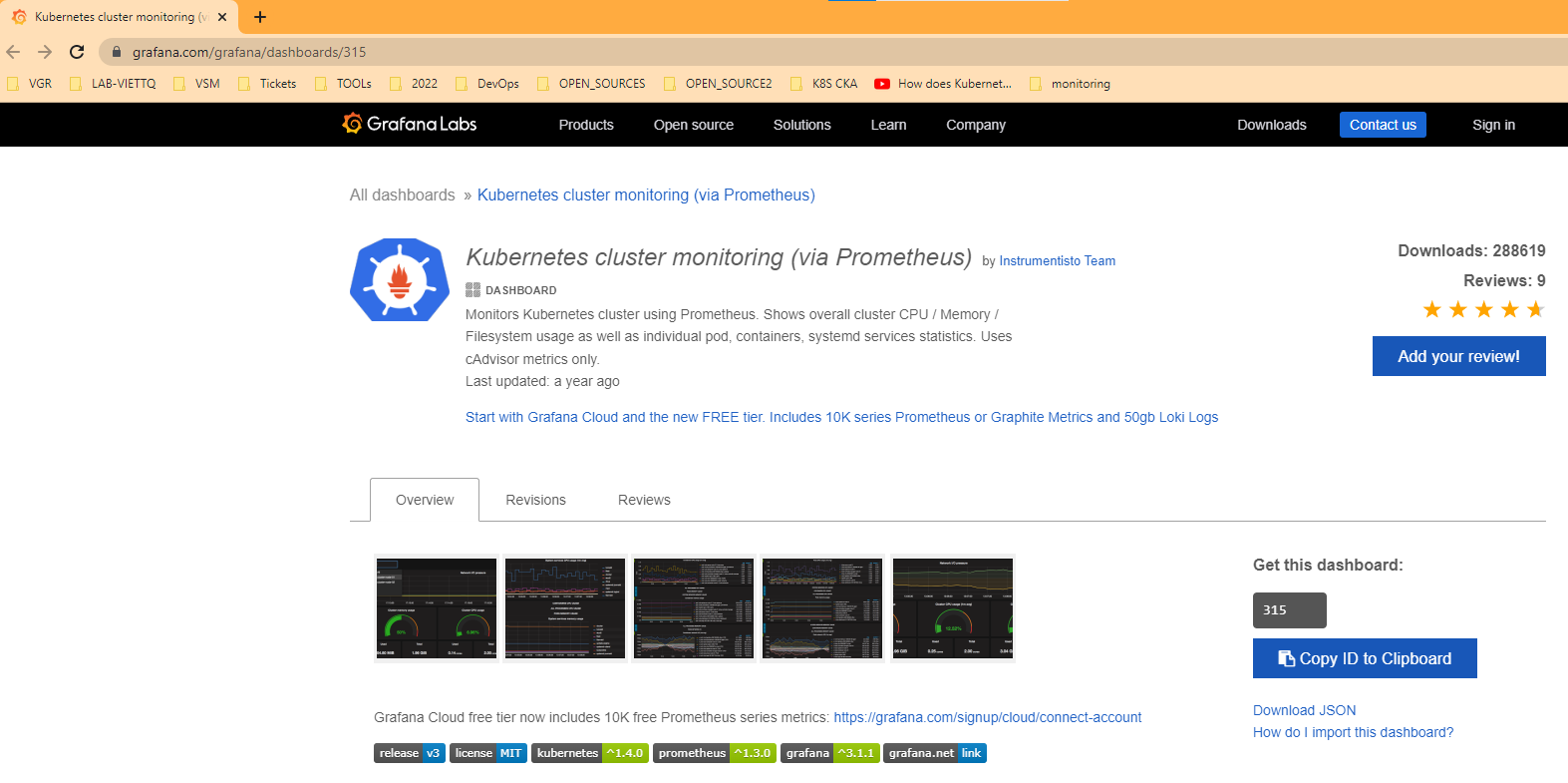
Task: Close the Kubernetes cluster monitoring tab
Action: point(221,17)
